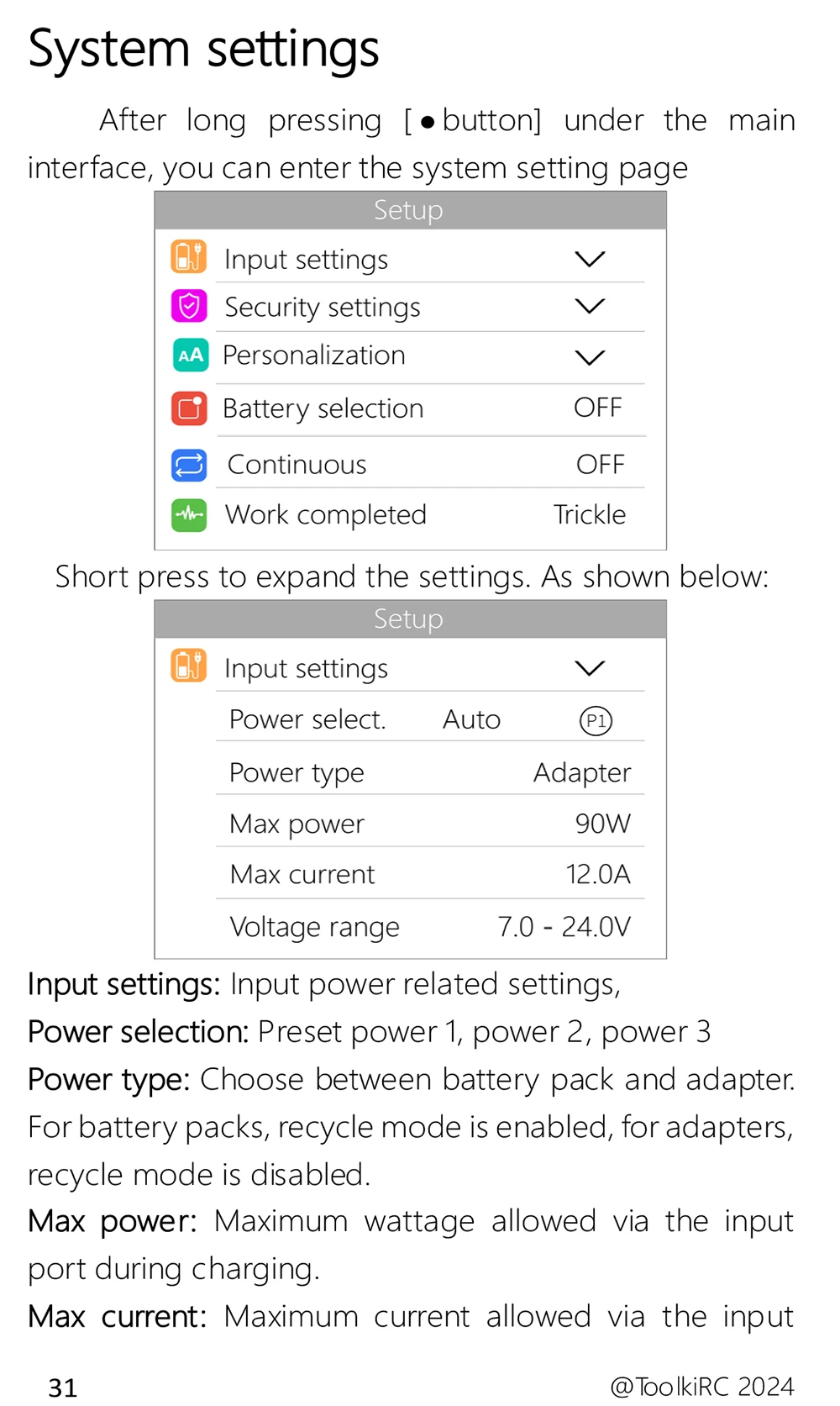Click the green Work completed waveform icon
Screen dimensions: 840x1406
pos(189,514)
